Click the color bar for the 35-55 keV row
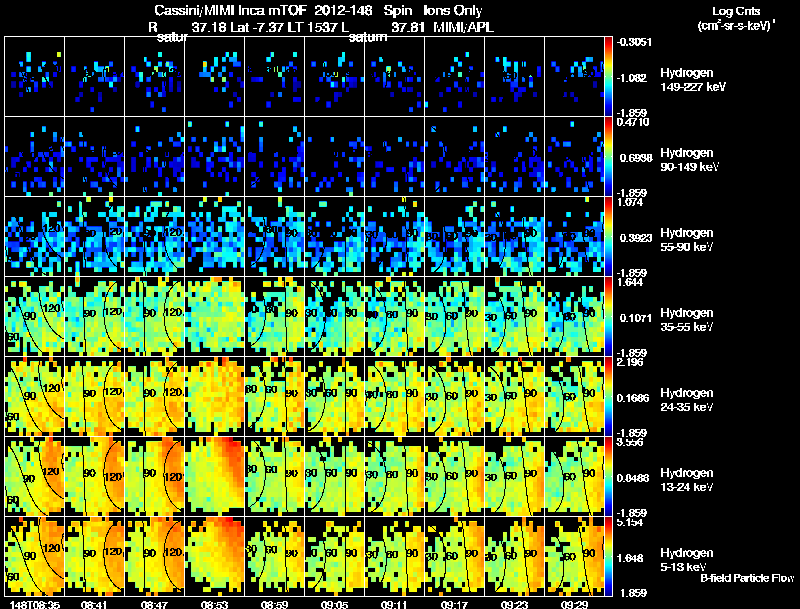 tap(608, 317)
